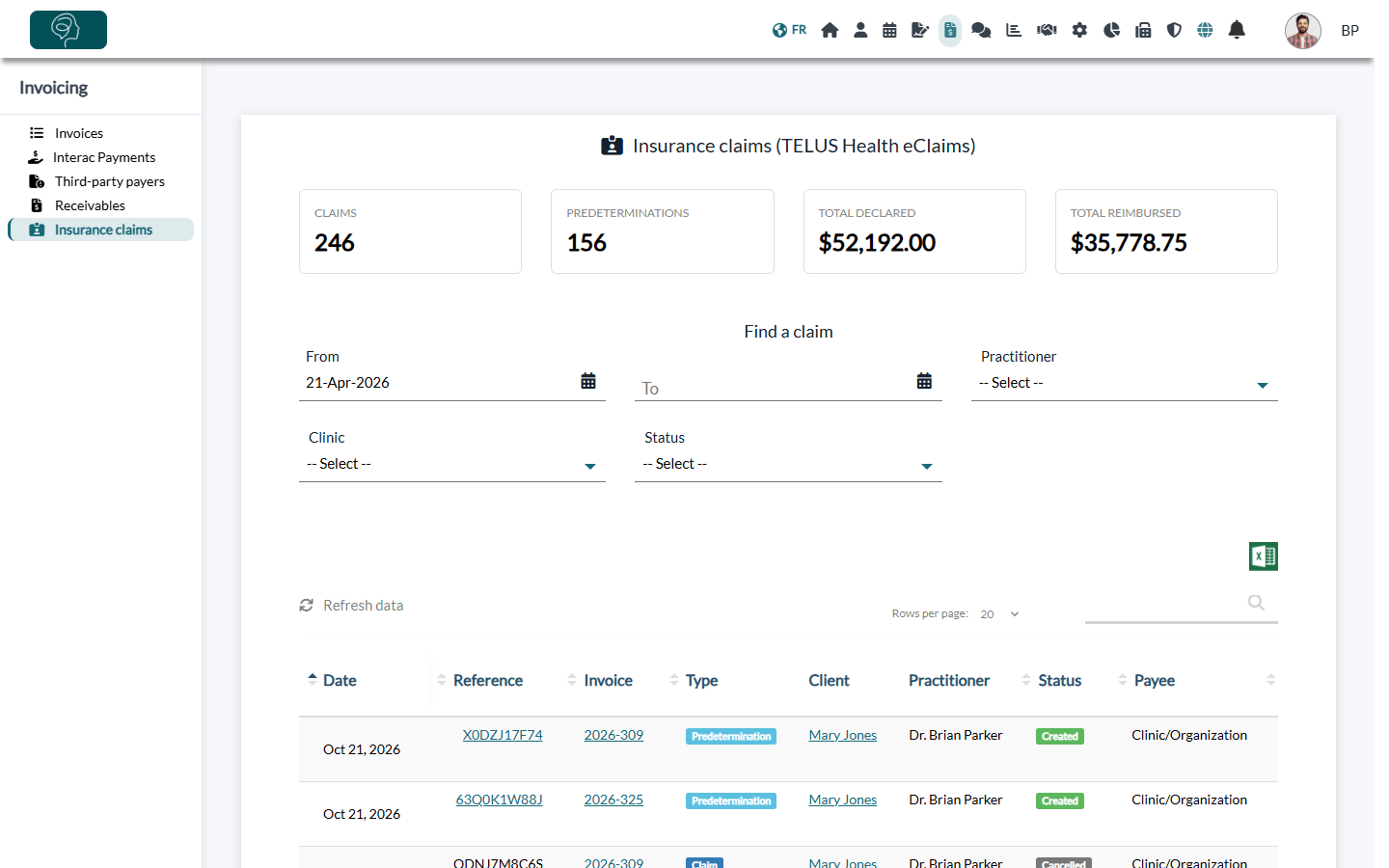The height and width of the screenshot is (868, 1389).
Task: Open the invoicing dollar document icon
Action: (x=950, y=30)
